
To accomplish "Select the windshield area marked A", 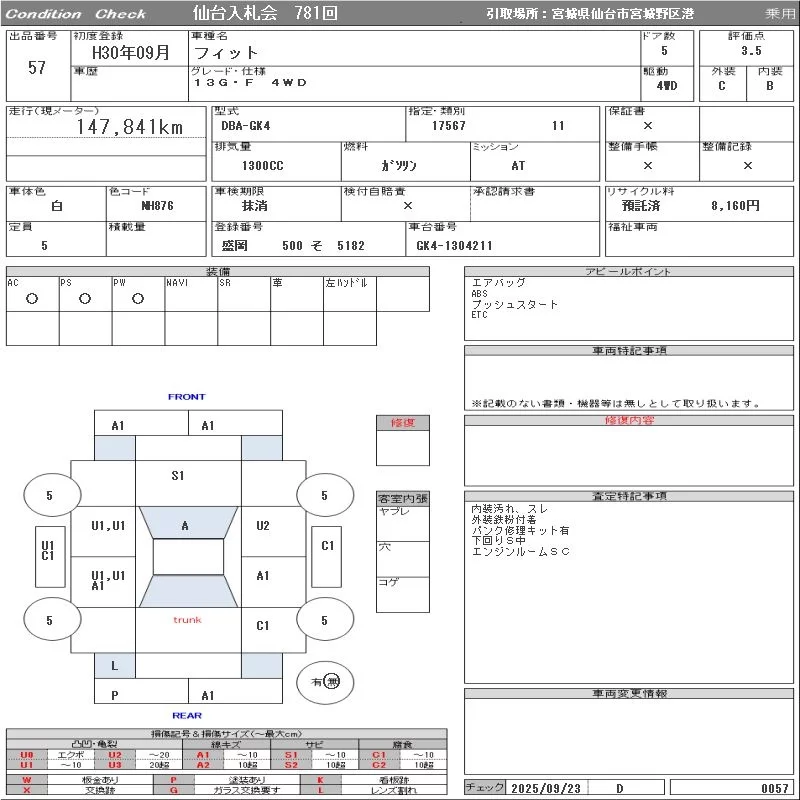I will coord(185,526).
